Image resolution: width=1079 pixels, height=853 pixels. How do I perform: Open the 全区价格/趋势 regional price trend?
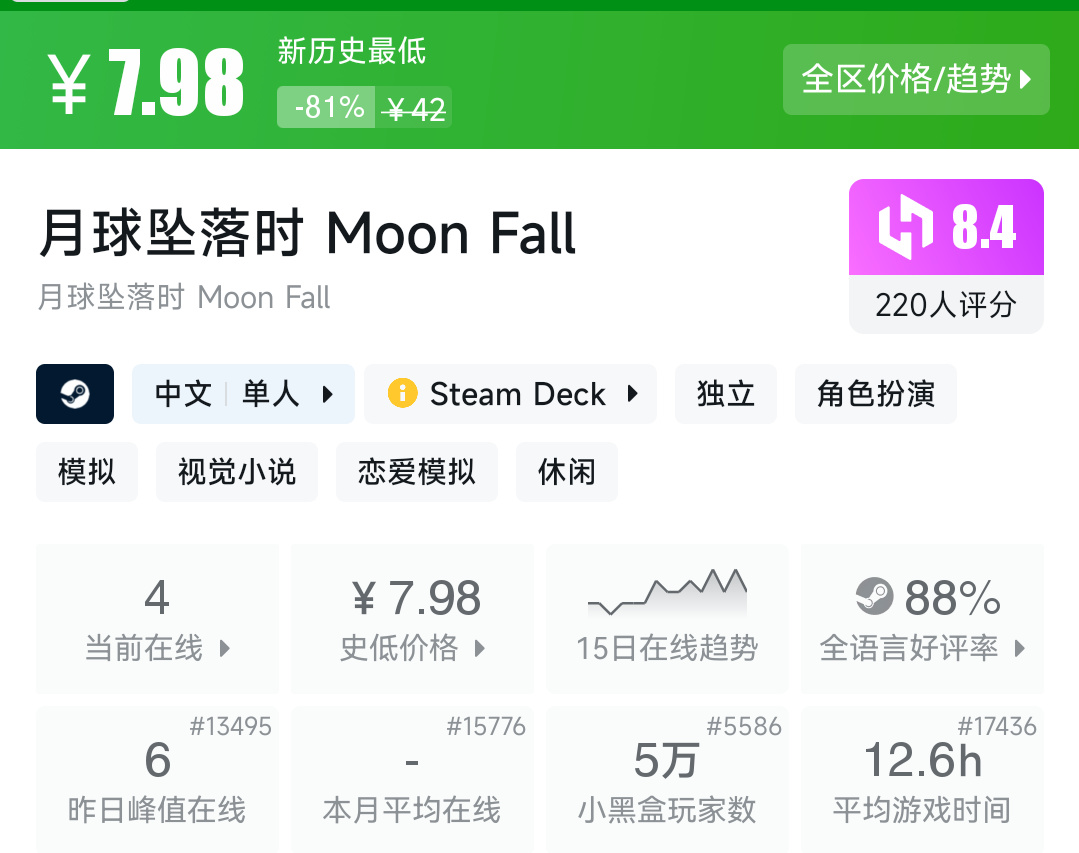point(916,79)
